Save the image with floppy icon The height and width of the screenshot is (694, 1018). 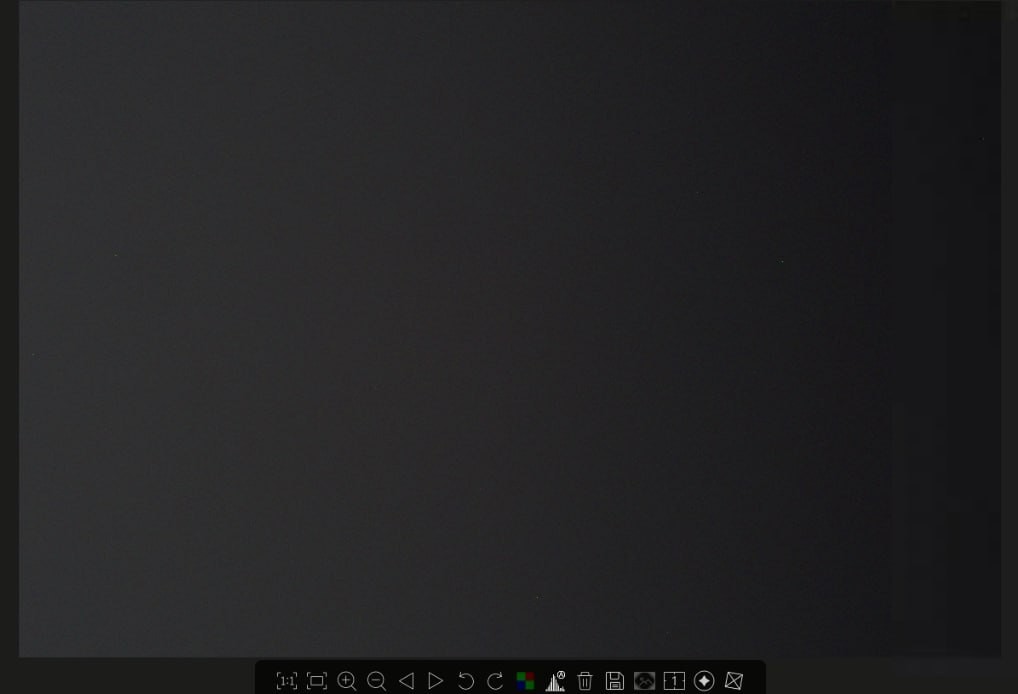coord(615,680)
